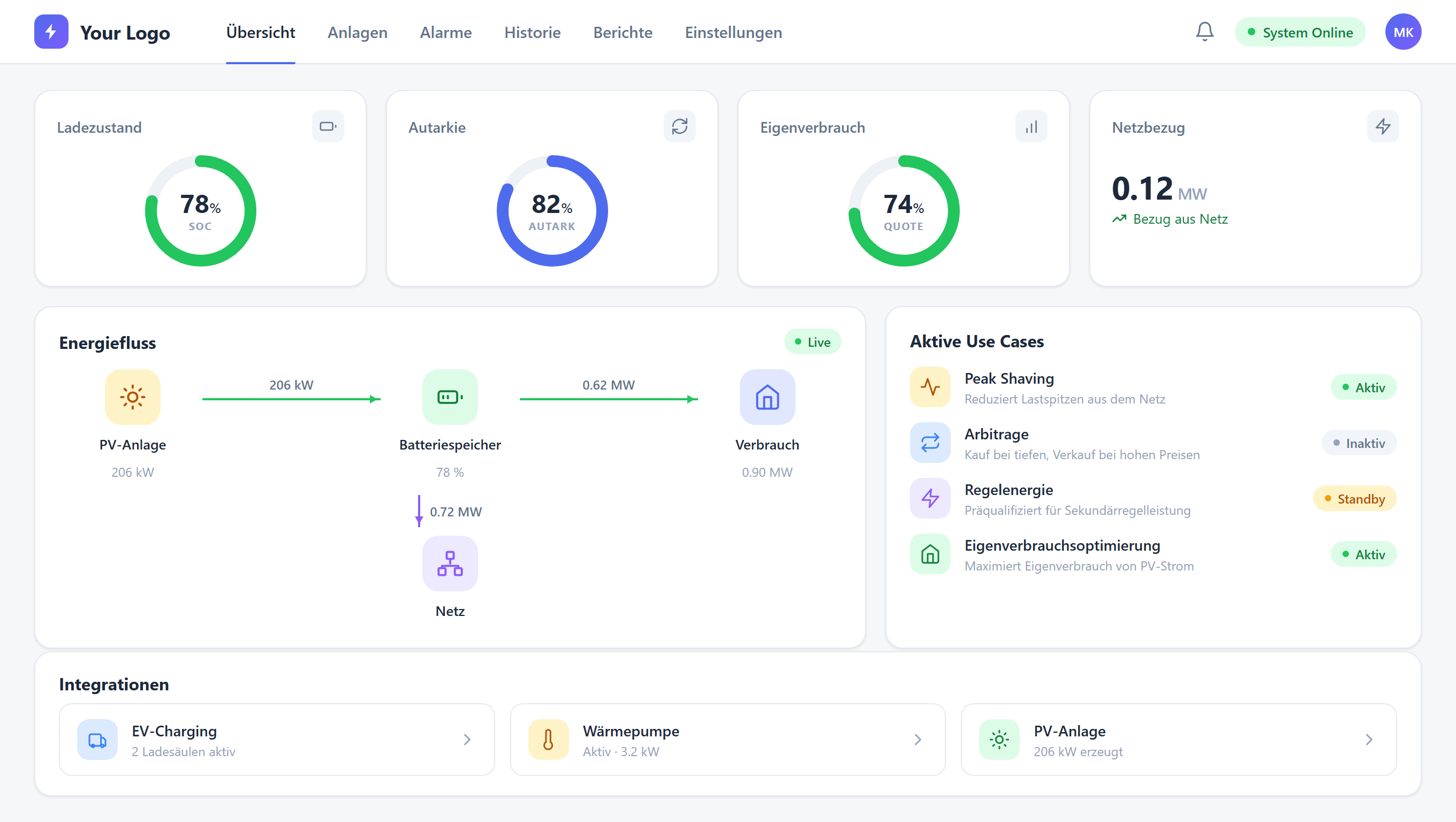1456x822 pixels.
Task: Click the 0.72 MW grid flow label
Action: (x=456, y=511)
